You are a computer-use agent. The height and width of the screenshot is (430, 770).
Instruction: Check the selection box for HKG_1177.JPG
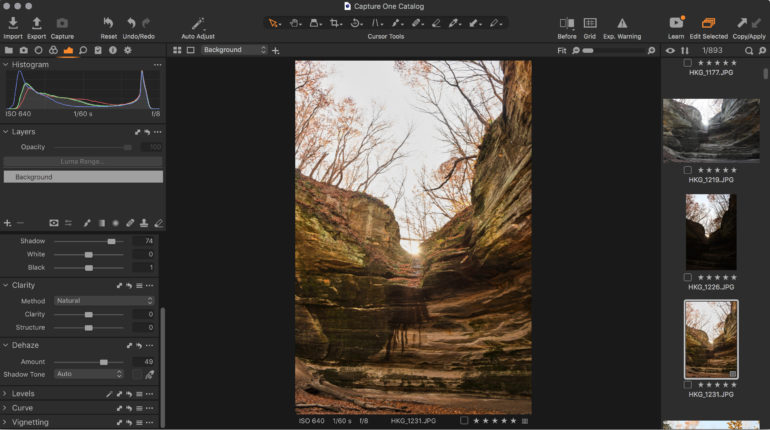pyautogui.click(x=687, y=63)
